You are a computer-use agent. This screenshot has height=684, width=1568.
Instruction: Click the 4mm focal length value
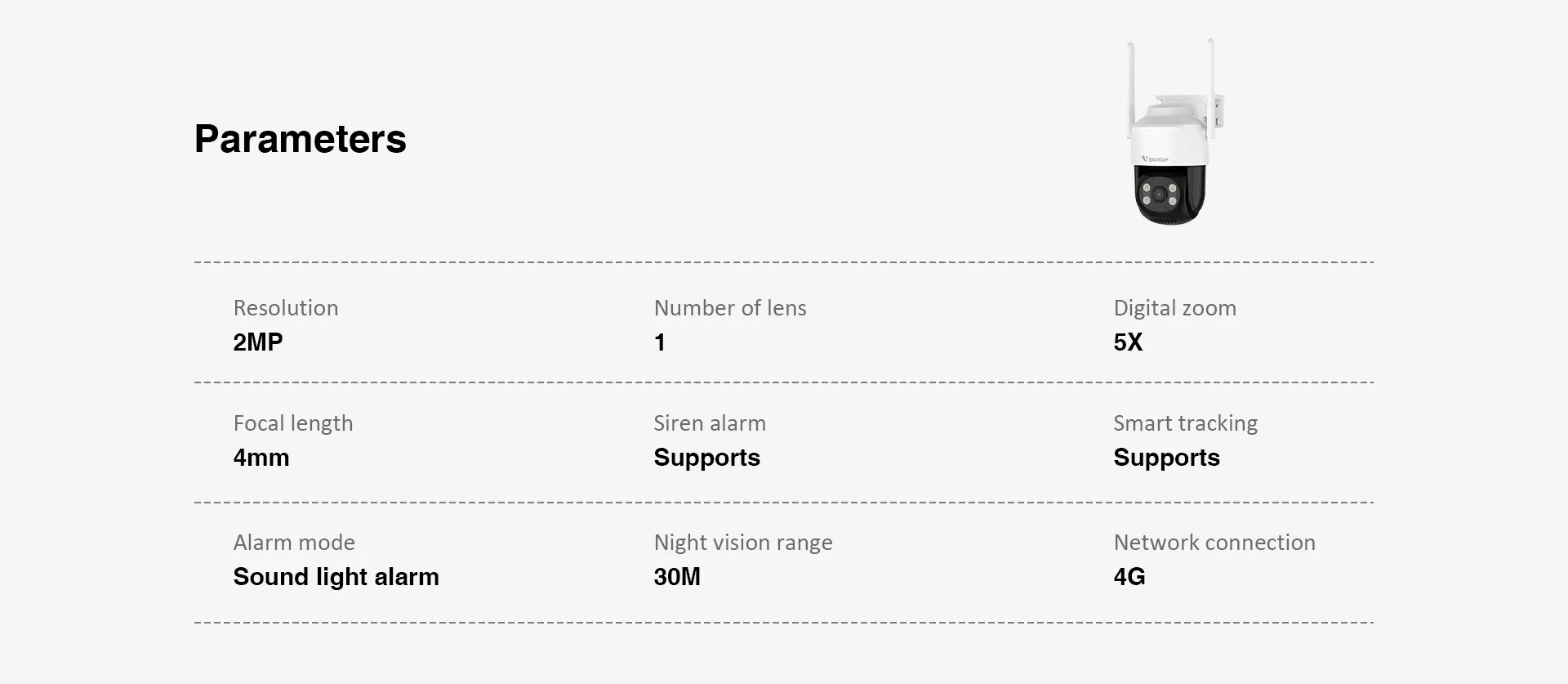(x=261, y=458)
